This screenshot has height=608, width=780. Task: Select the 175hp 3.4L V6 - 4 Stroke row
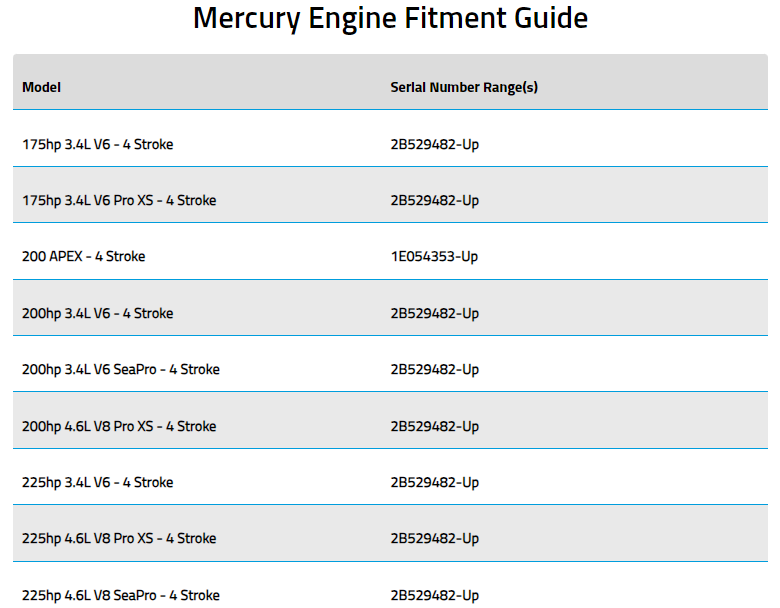click(x=97, y=144)
